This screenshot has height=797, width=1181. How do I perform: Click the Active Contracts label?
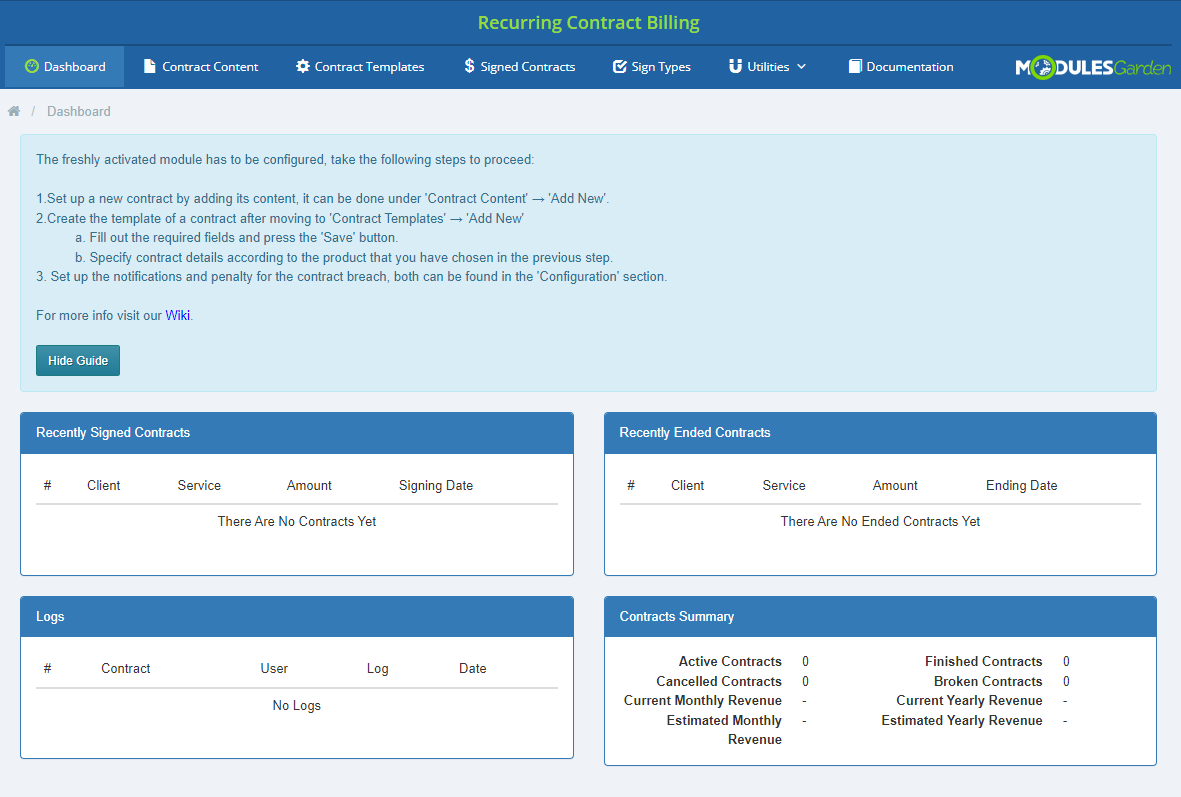click(730, 661)
